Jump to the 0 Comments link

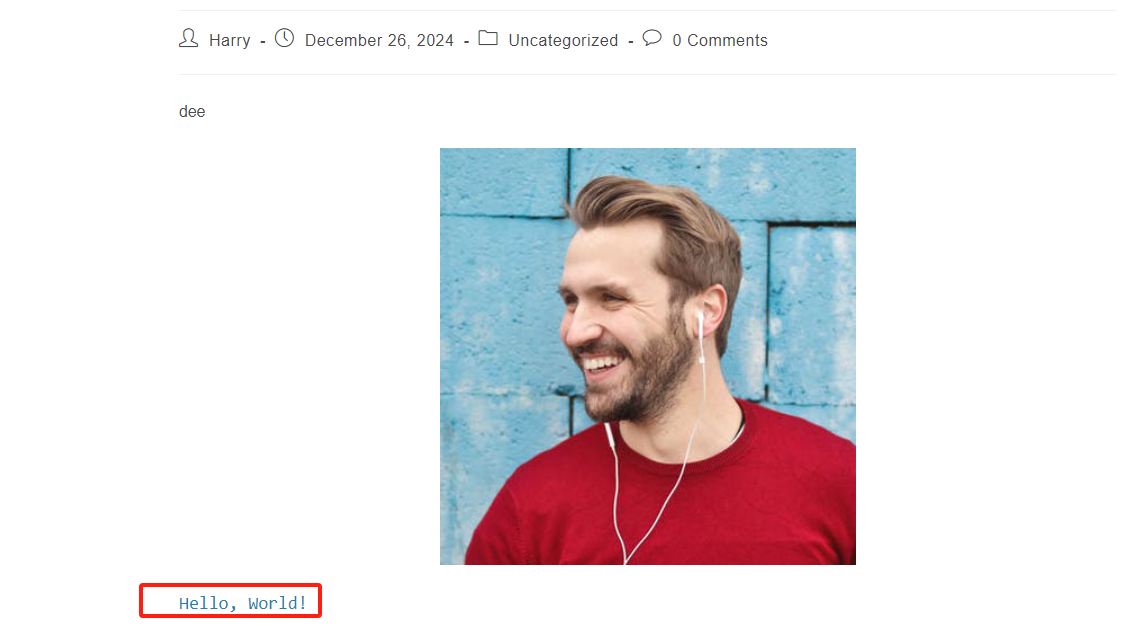click(x=719, y=41)
